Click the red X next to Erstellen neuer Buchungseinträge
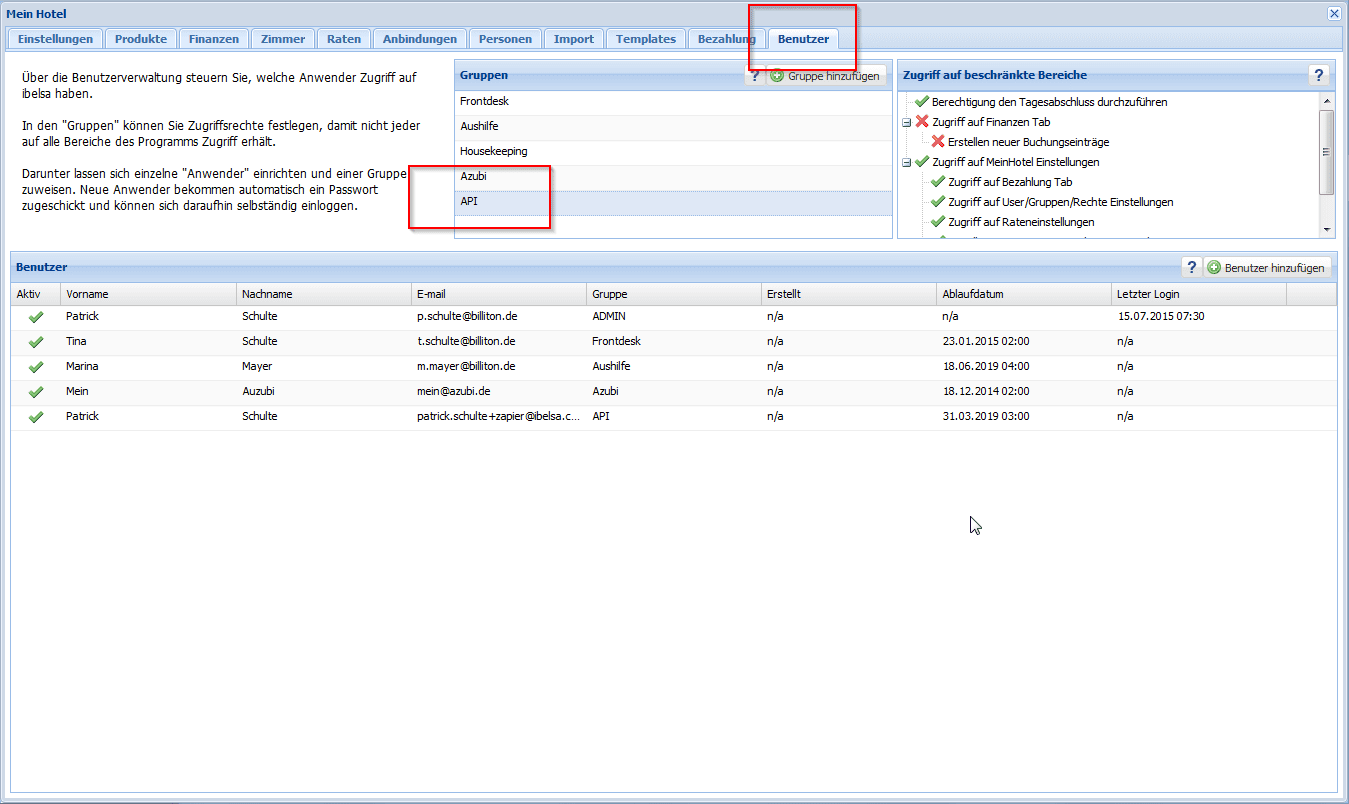This screenshot has height=804, width=1349. point(938,142)
